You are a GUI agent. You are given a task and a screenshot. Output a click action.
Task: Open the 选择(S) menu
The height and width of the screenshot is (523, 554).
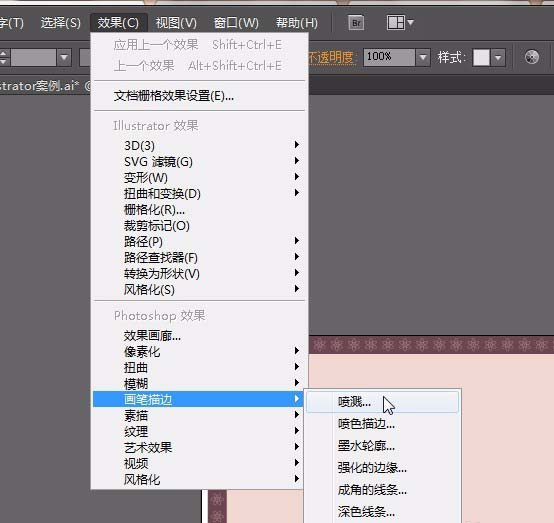pyautogui.click(x=61, y=23)
